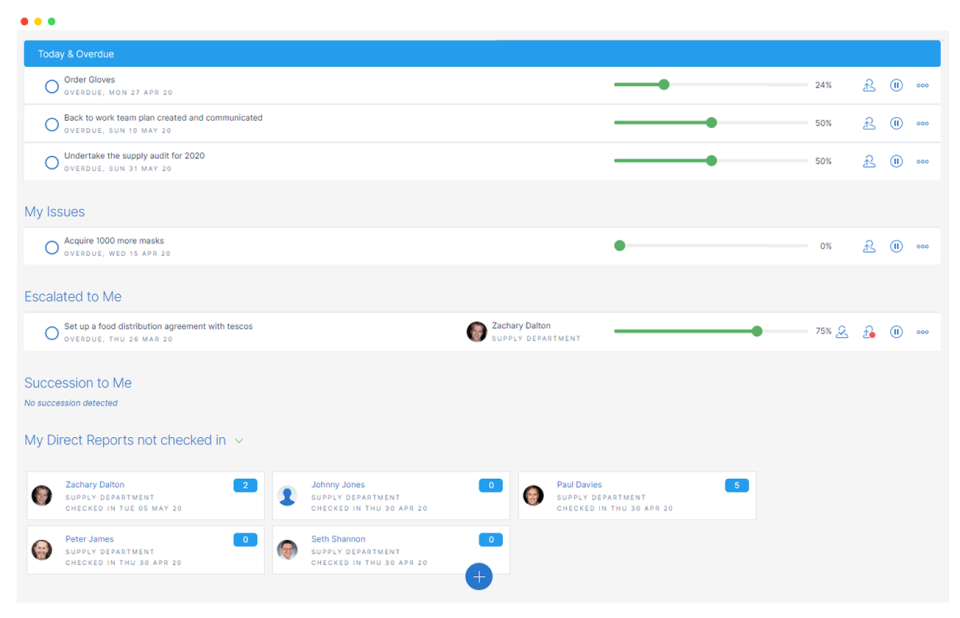
Task: Mark Order Gloves as complete
Action: pyautogui.click(x=51, y=86)
